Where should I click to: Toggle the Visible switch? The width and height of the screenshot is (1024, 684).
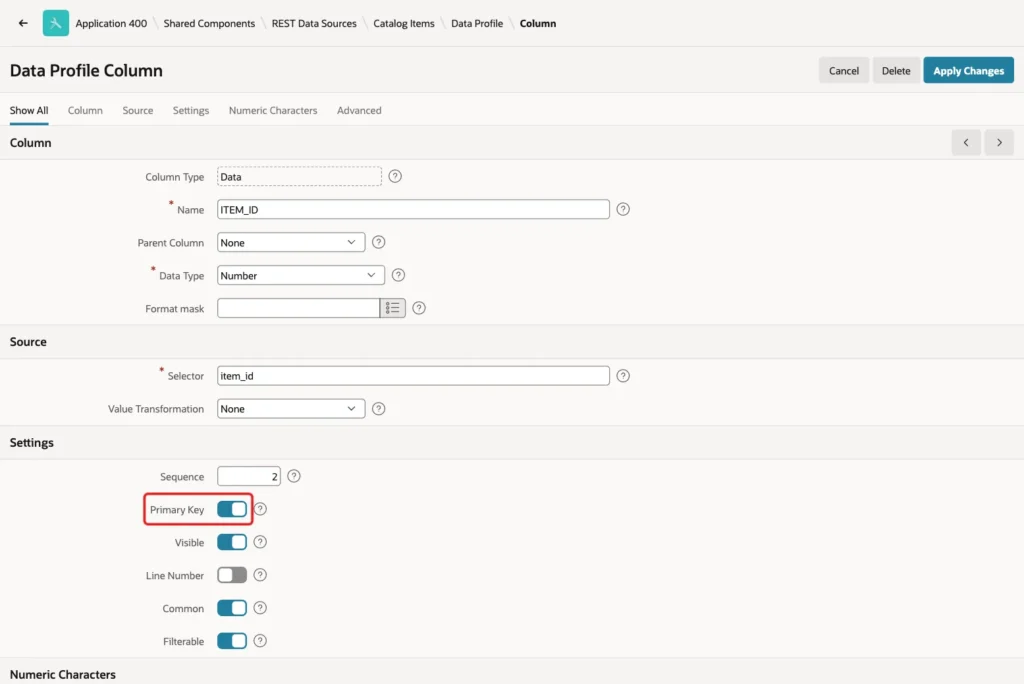[232, 542]
